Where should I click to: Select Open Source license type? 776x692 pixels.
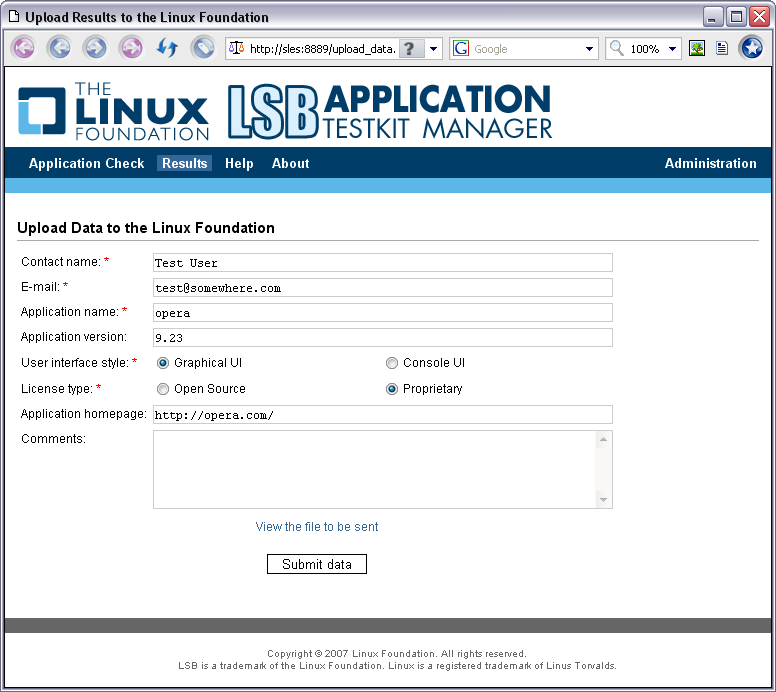[163, 389]
